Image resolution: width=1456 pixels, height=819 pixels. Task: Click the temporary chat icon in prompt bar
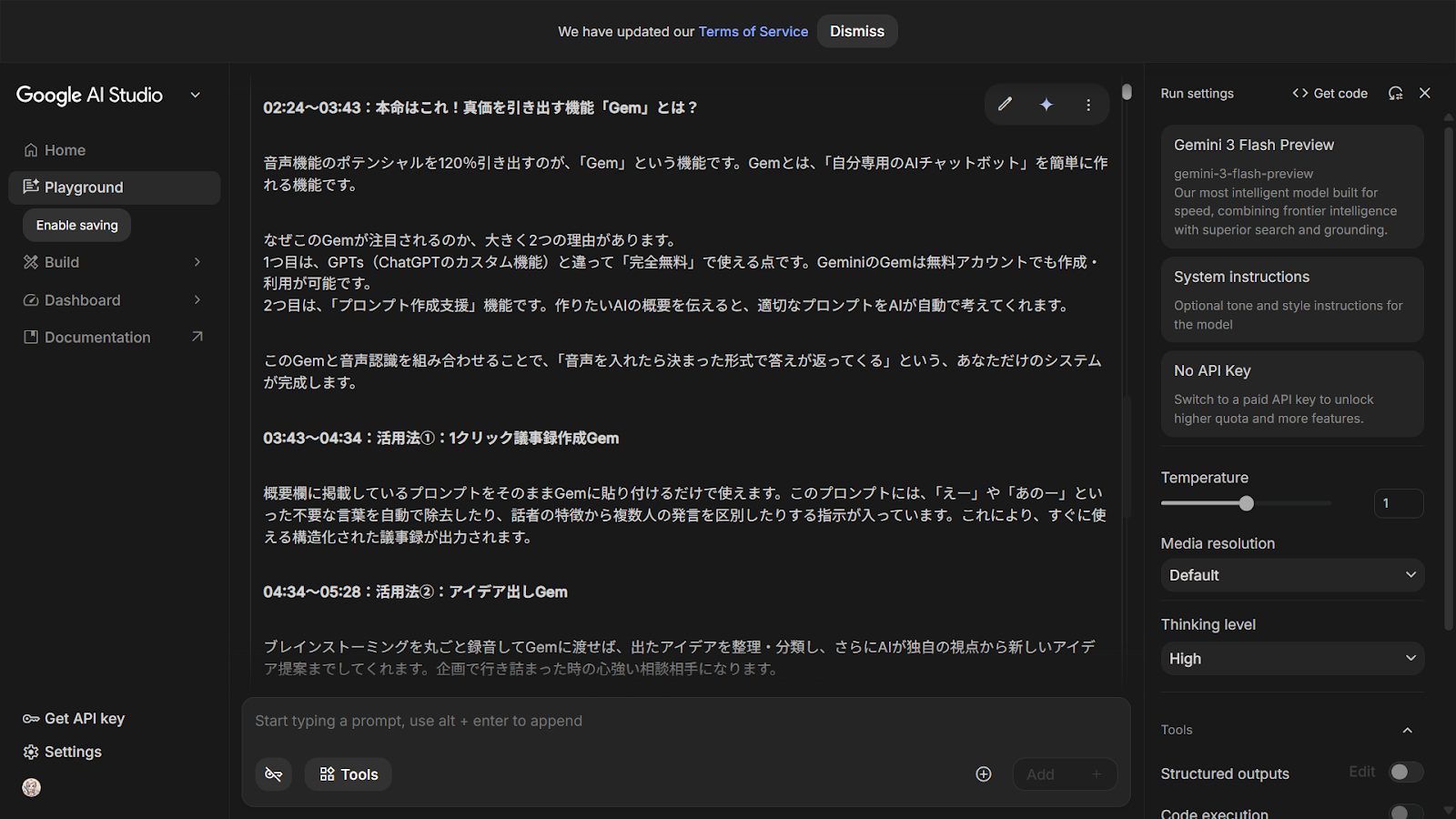[274, 774]
